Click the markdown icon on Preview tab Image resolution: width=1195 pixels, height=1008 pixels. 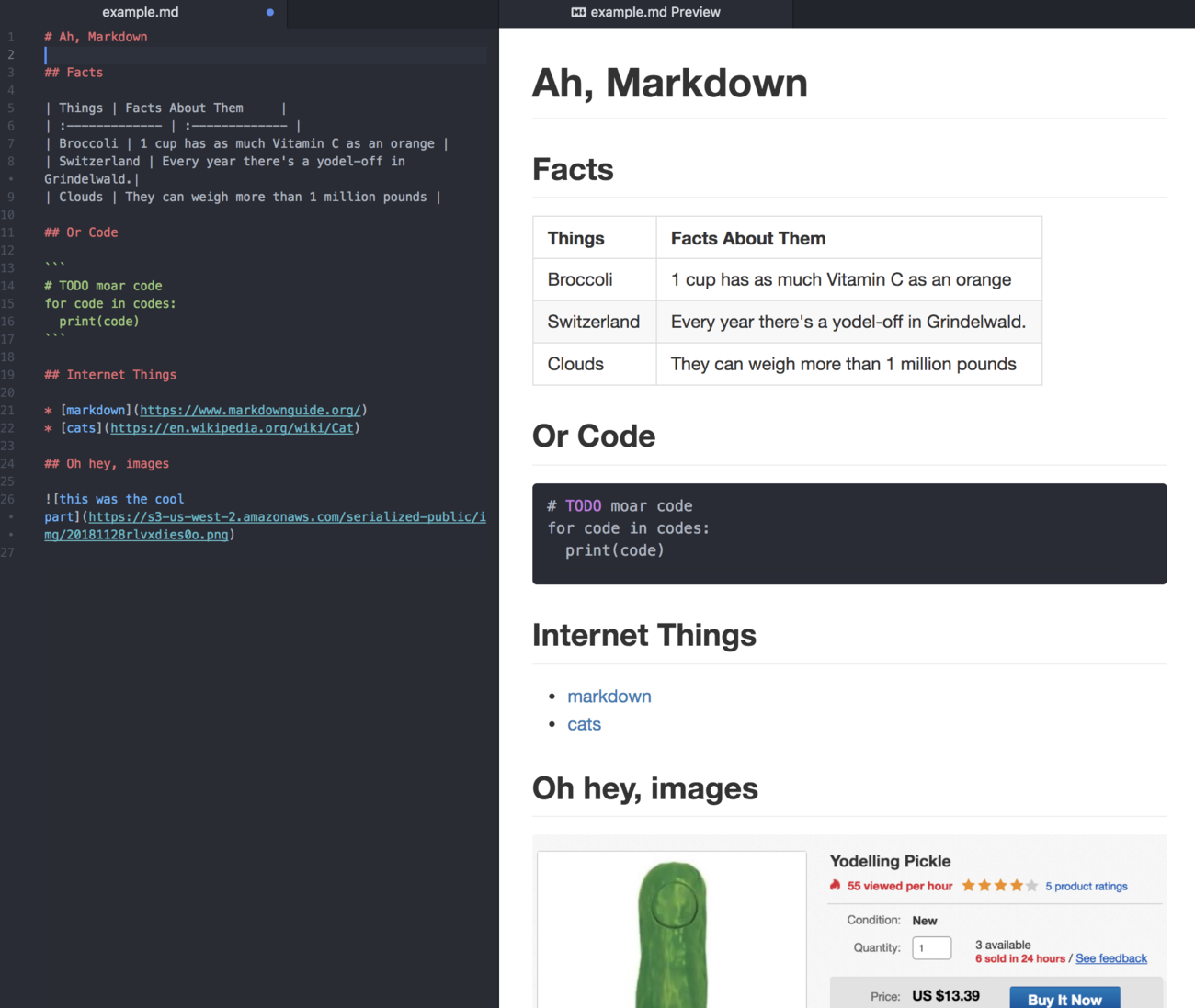(x=578, y=13)
